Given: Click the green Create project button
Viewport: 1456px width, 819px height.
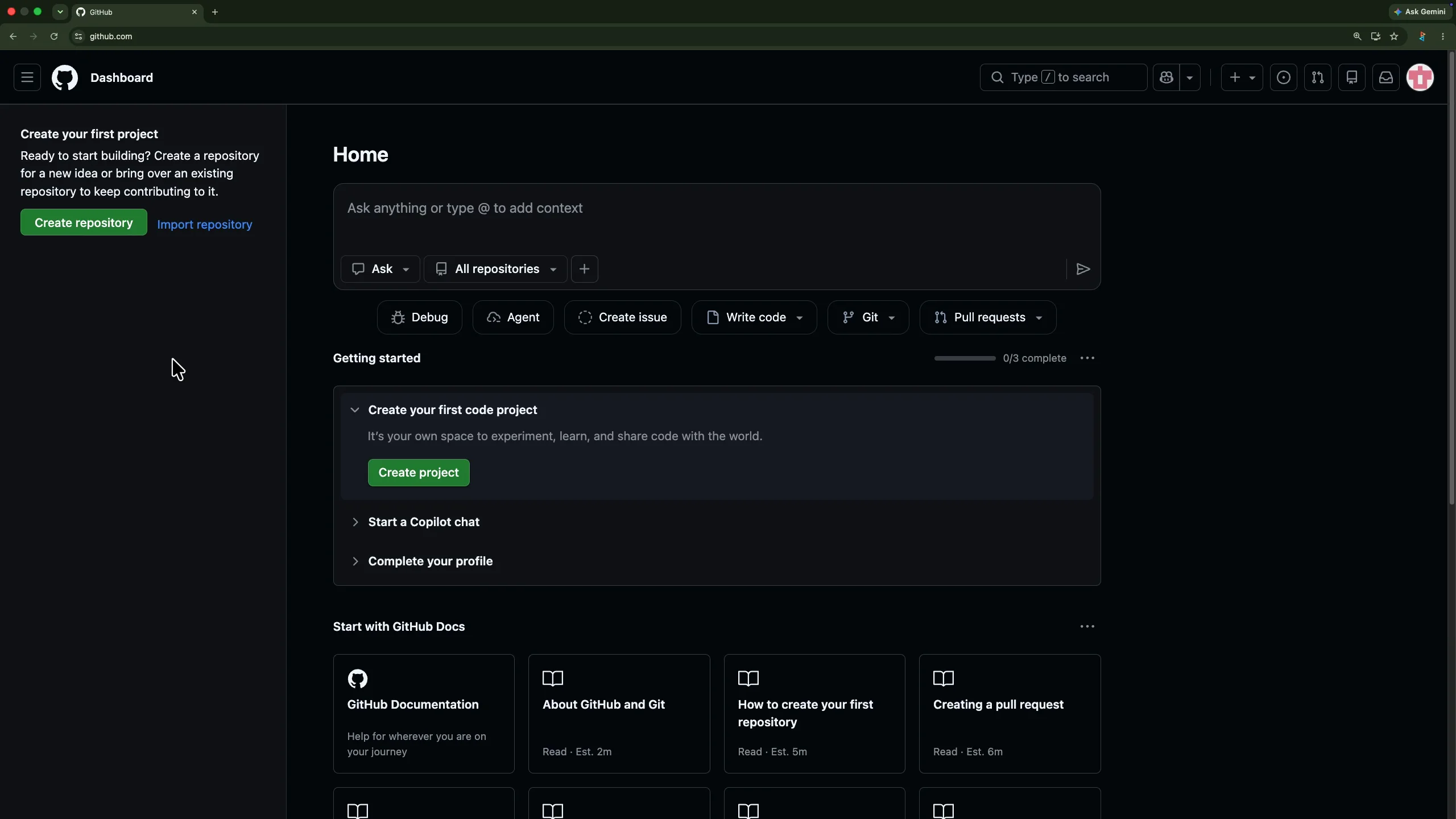Looking at the screenshot, I should (x=419, y=473).
